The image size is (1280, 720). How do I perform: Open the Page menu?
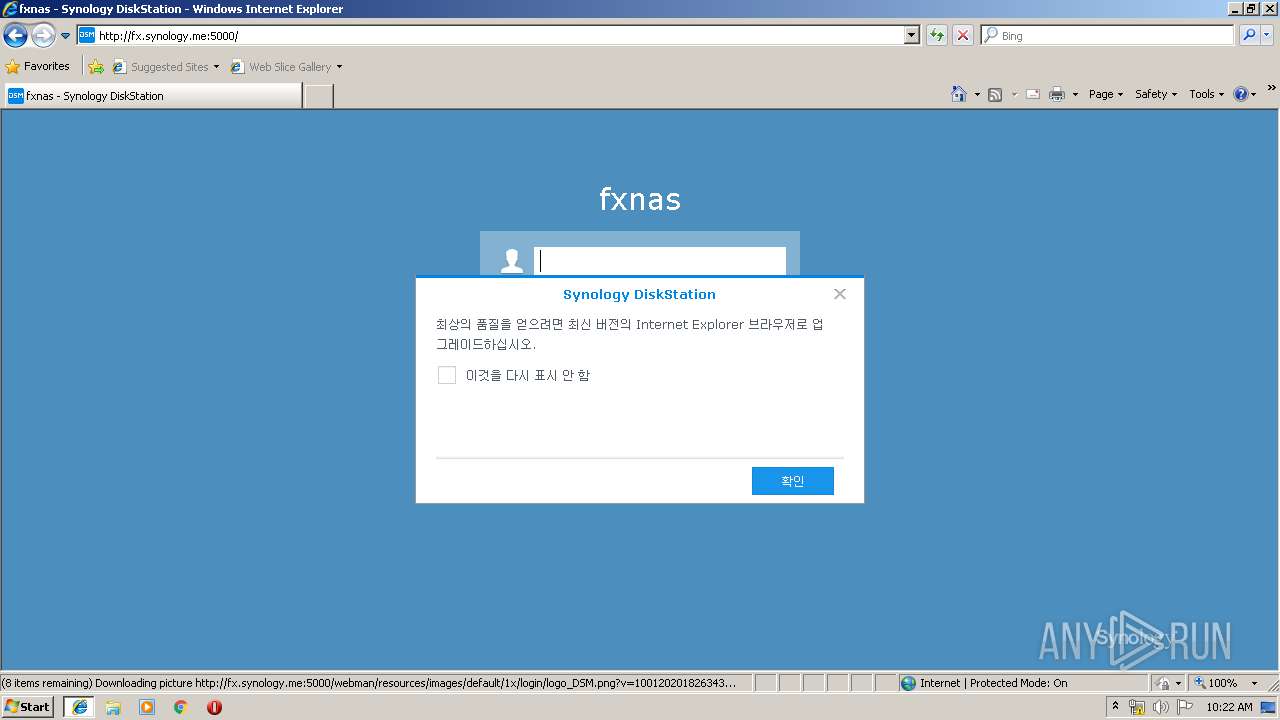coord(1106,94)
